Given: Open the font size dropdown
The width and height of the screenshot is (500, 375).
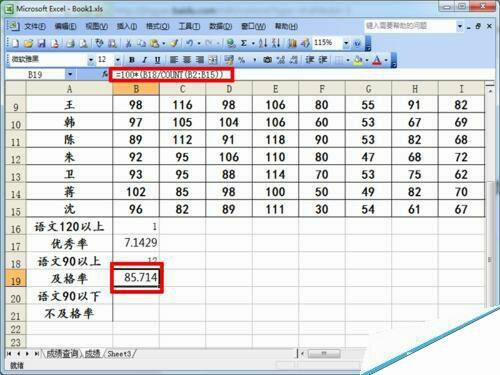Looking at the screenshot, I should pyautogui.click(x=117, y=60).
